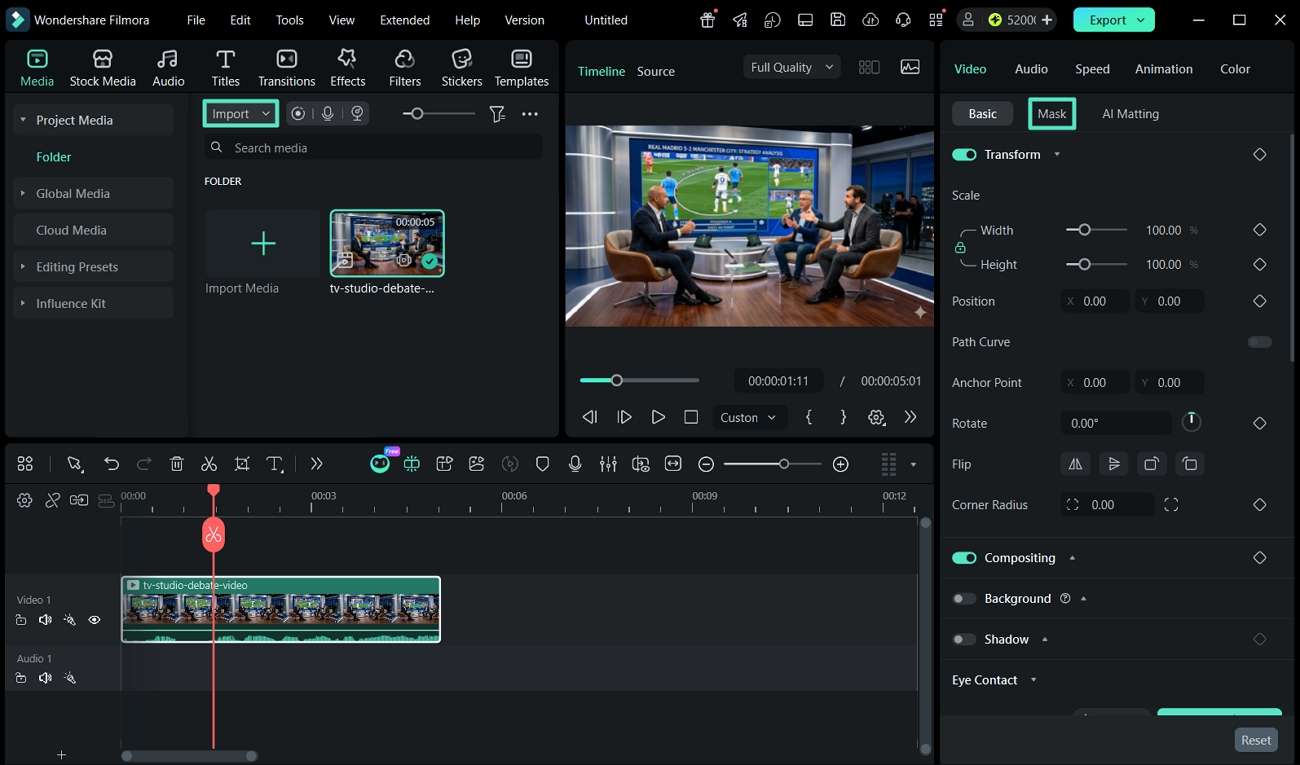Switch preview to Source
Image resolution: width=1300 pixels, height=765 pixels.
pyautogui.click(x=656, y=71)
